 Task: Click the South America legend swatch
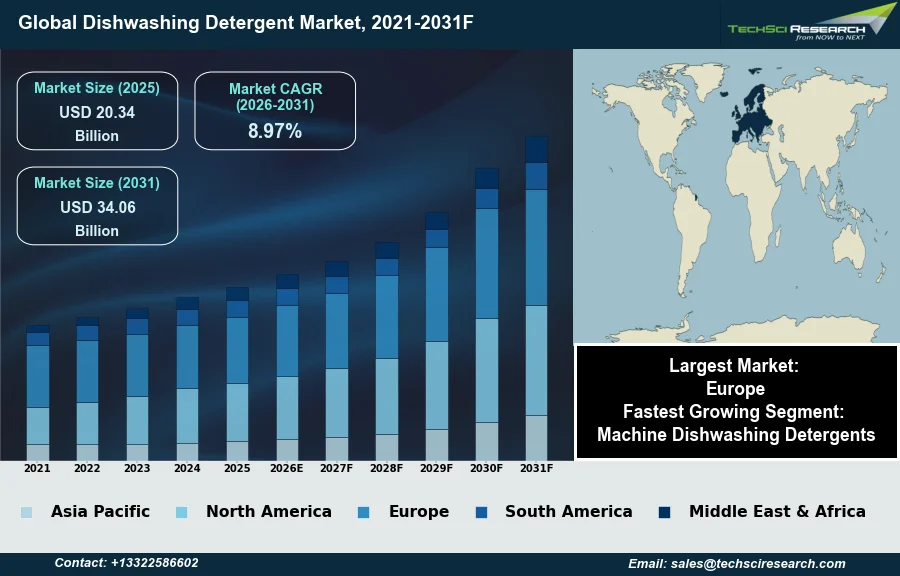(x=481, y=512)
